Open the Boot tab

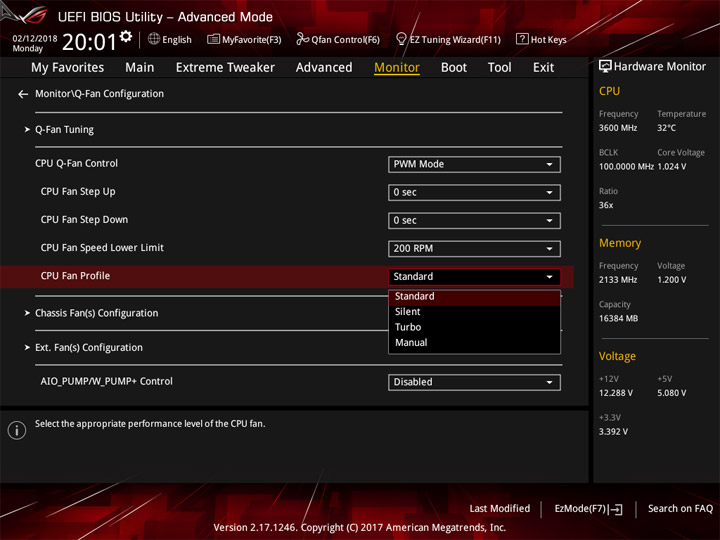pyautogui.click(x=454, y=68)
